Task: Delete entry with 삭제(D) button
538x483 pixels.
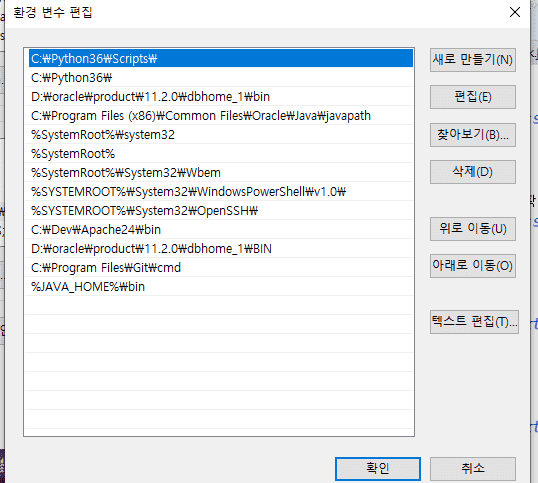Action: pyautogui.click(x=472, y=172)
